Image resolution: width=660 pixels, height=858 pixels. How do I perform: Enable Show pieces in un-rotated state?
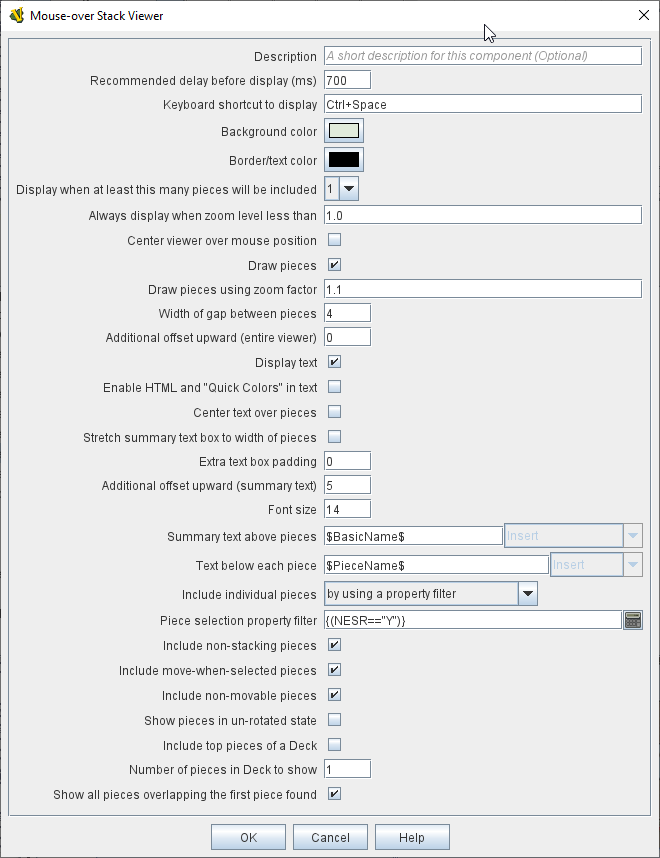334,720
